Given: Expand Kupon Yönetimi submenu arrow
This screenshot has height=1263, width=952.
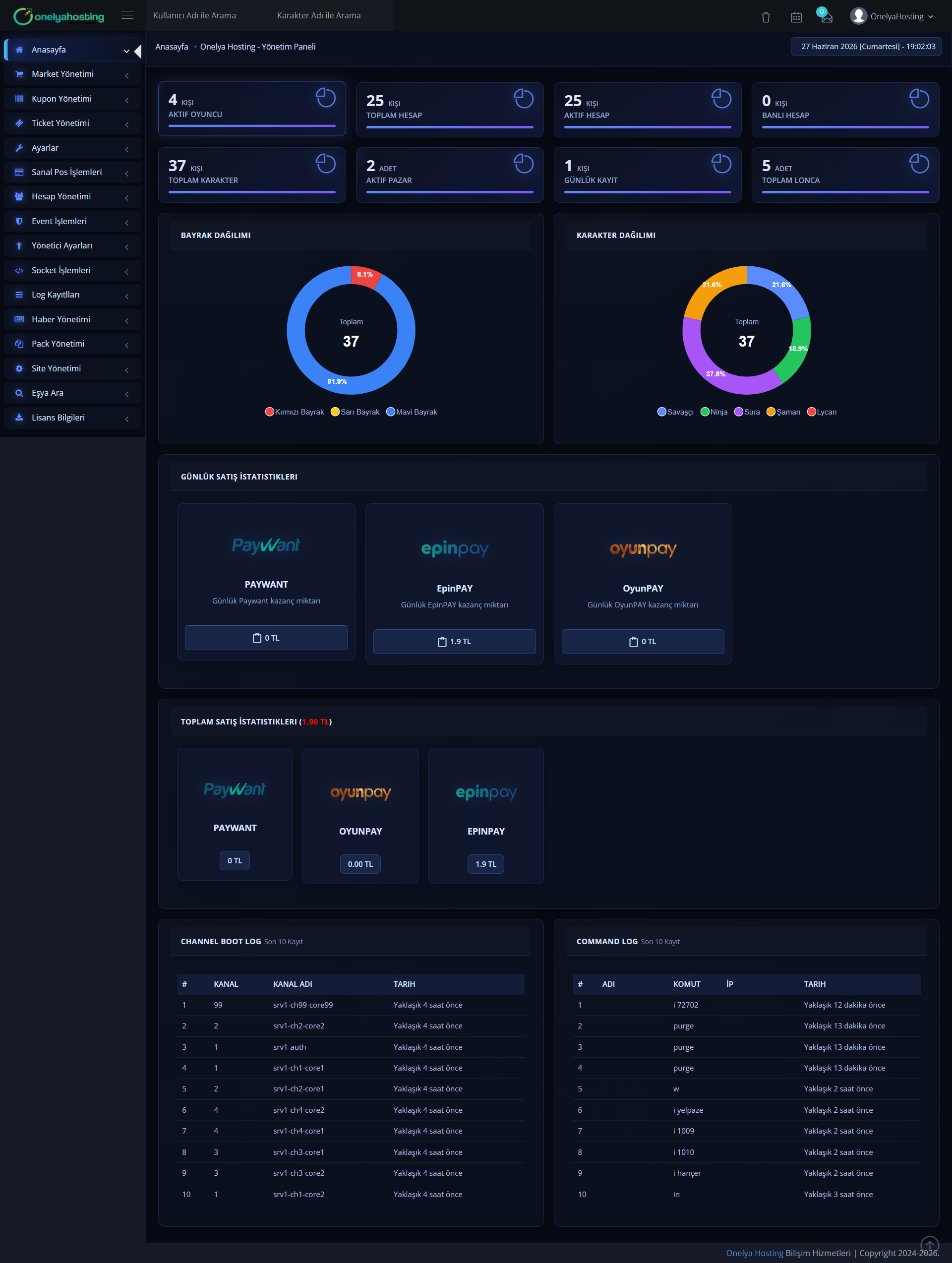Looking at the screenshot, I should [x=127, y=100].
